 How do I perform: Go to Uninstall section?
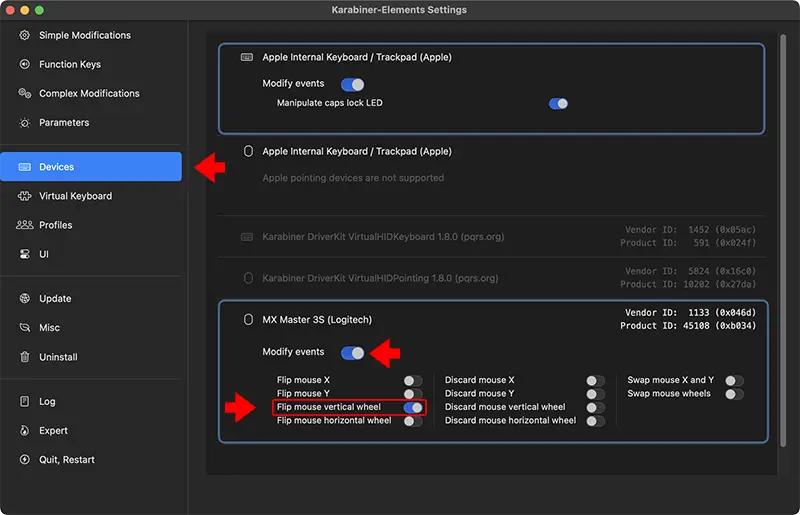[x=91, y=357]
